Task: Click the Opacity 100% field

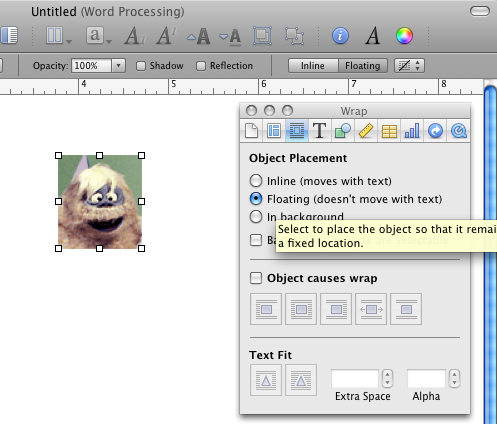Action: pos(91,66)
